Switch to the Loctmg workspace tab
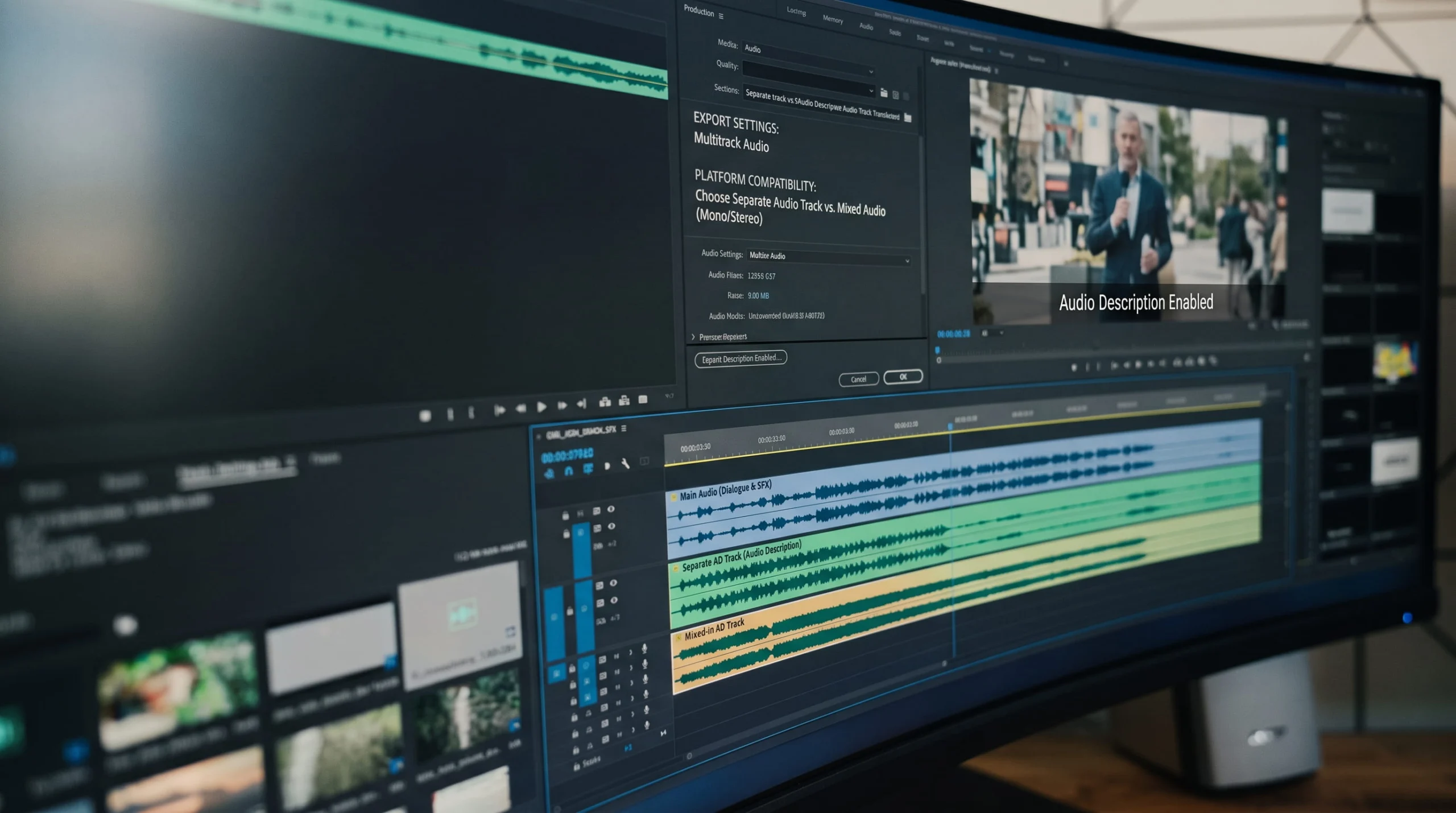This screenshot has width=1456, height=813. [796, 11]
